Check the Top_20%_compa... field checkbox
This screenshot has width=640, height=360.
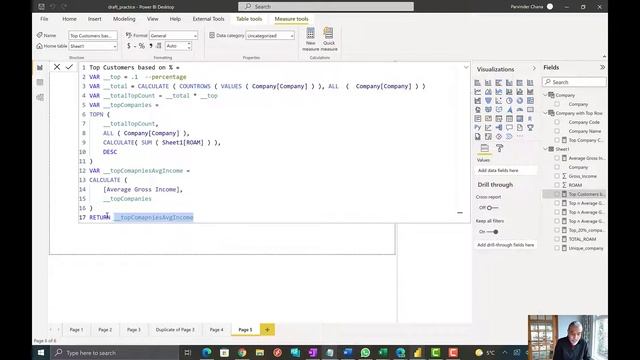(x=557, y=230)
